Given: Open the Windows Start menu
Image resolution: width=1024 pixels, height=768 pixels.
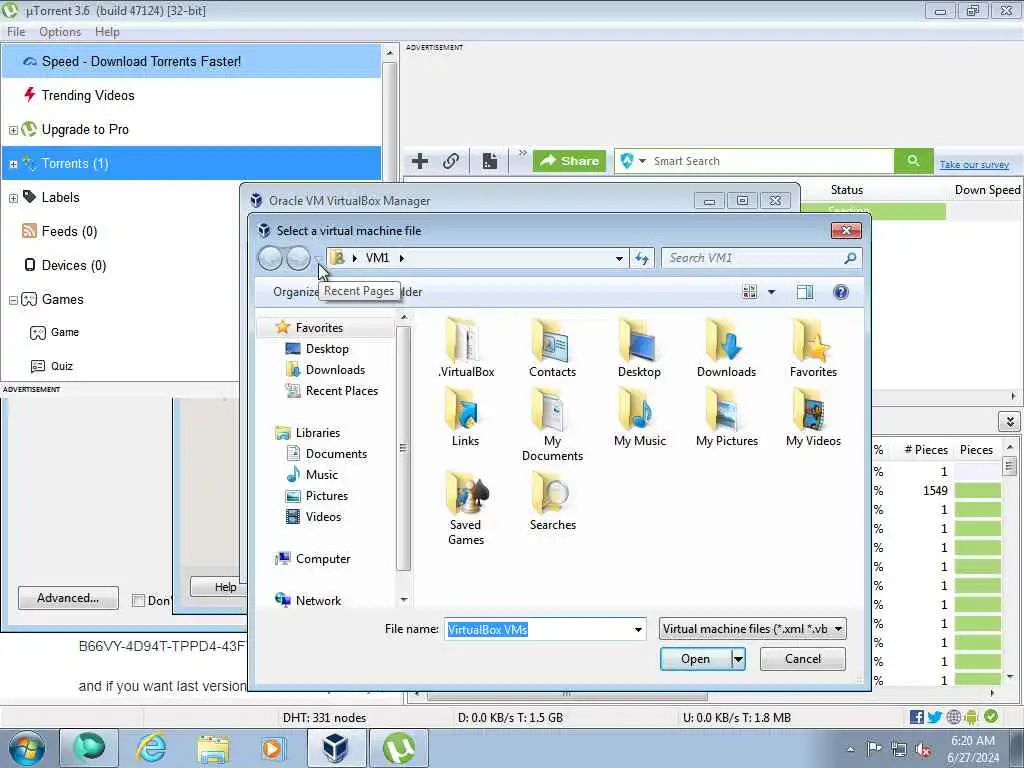Looking at the screenshot, I should [27, 748].
